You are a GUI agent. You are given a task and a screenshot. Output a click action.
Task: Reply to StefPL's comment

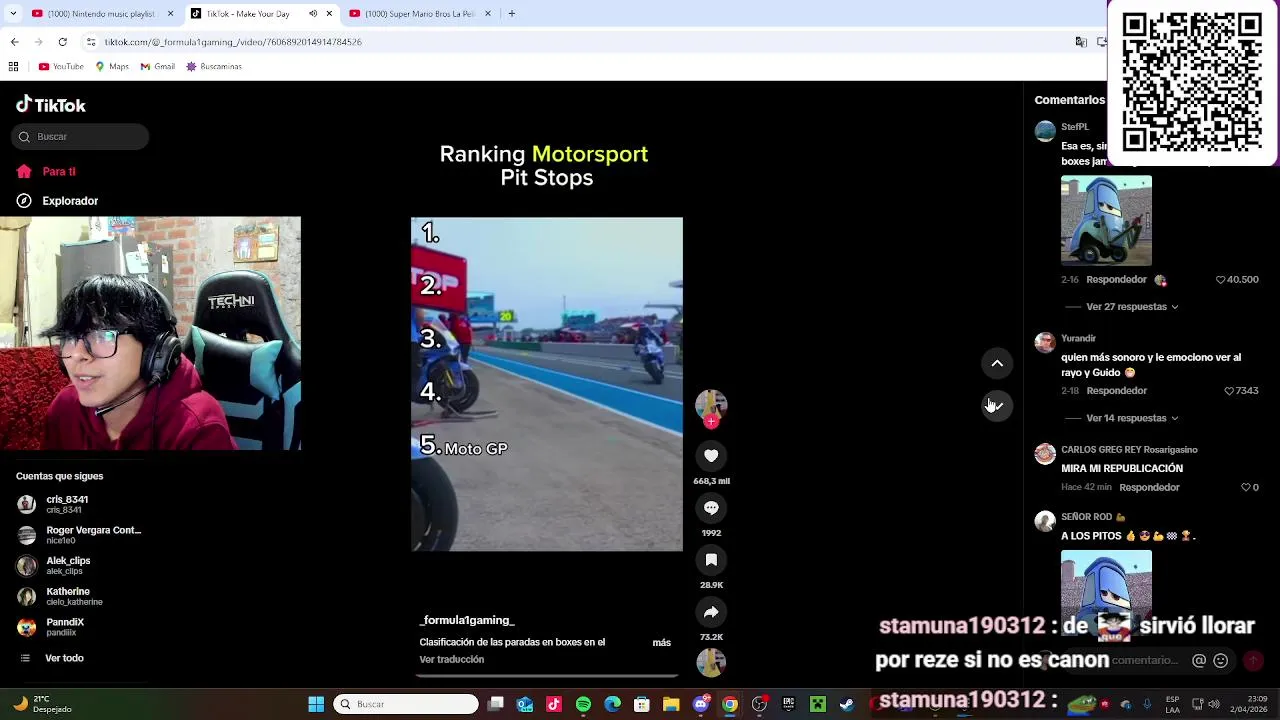(x=1116, y=280)
